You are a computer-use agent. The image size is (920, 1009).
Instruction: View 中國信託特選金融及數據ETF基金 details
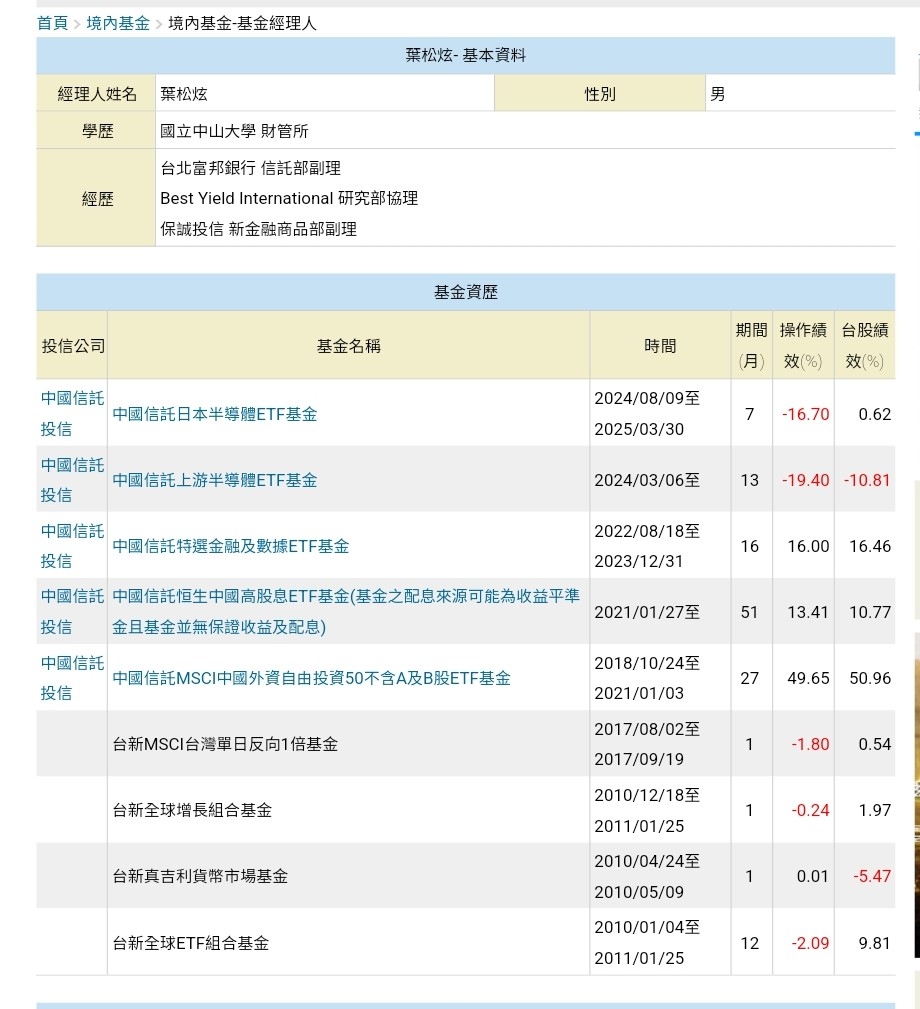coord(230,546)
